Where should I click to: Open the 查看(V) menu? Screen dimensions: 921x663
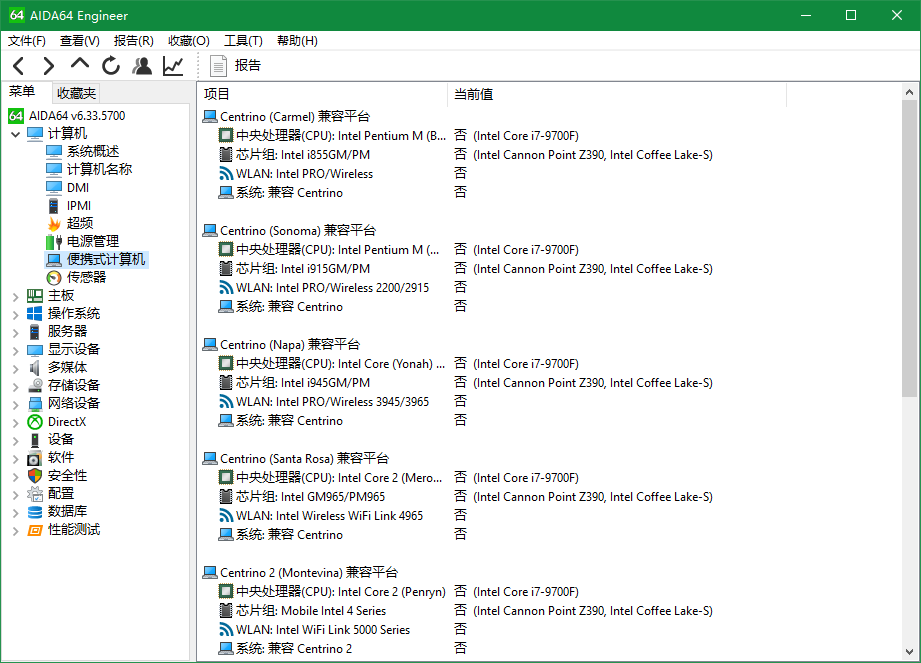80,41
